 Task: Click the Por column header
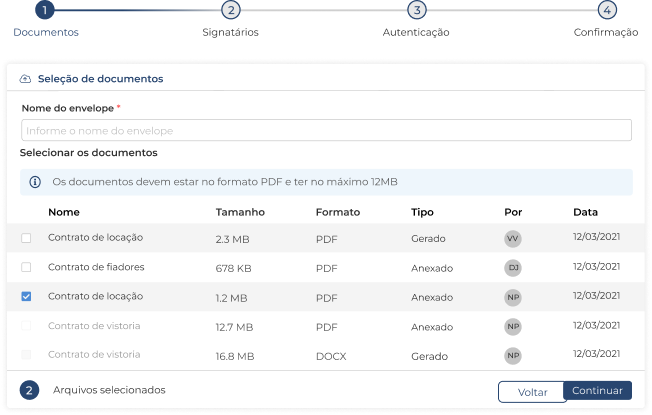point(513,212)
